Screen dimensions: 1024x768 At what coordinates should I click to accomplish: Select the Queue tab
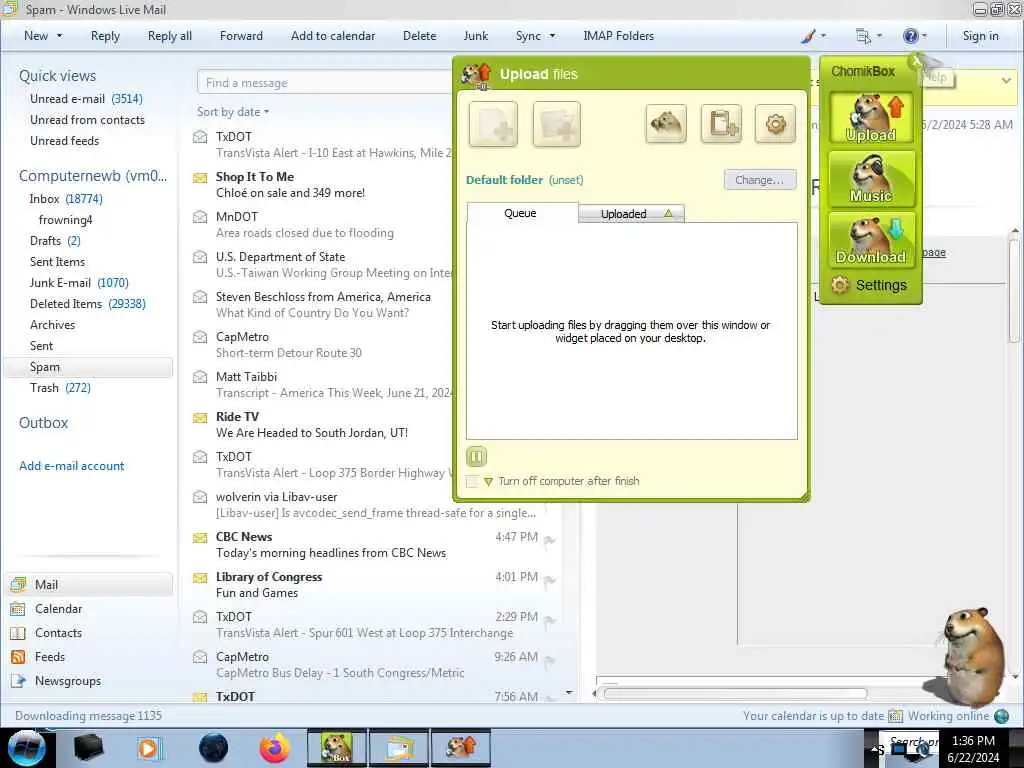[520, 213]
